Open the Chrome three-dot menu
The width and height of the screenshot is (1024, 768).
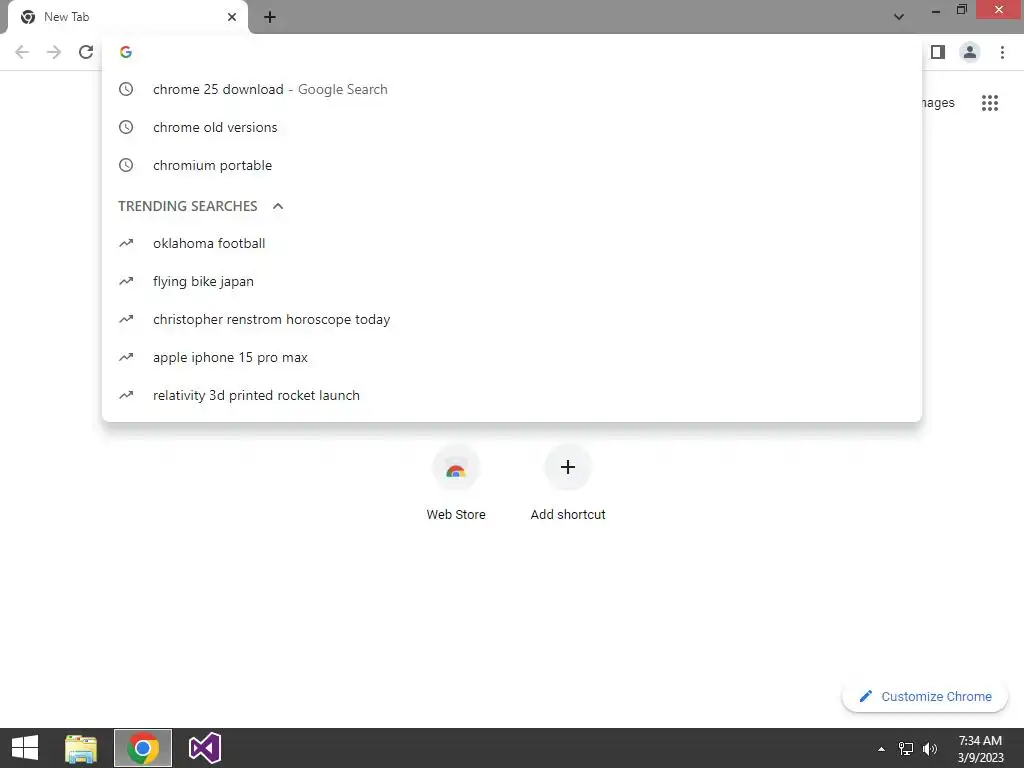click(x=1002, y=52)
